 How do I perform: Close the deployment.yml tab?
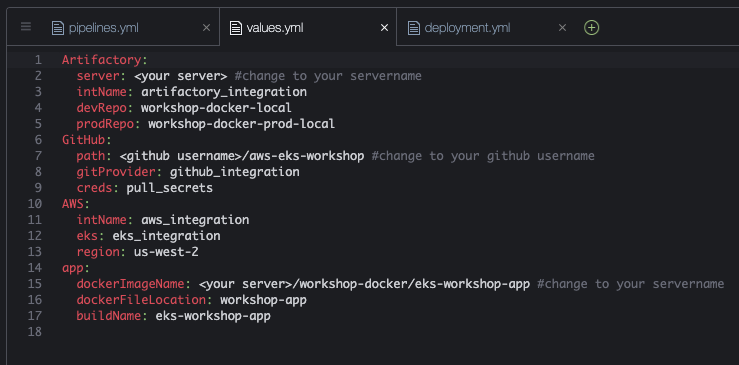click(562, 28)
